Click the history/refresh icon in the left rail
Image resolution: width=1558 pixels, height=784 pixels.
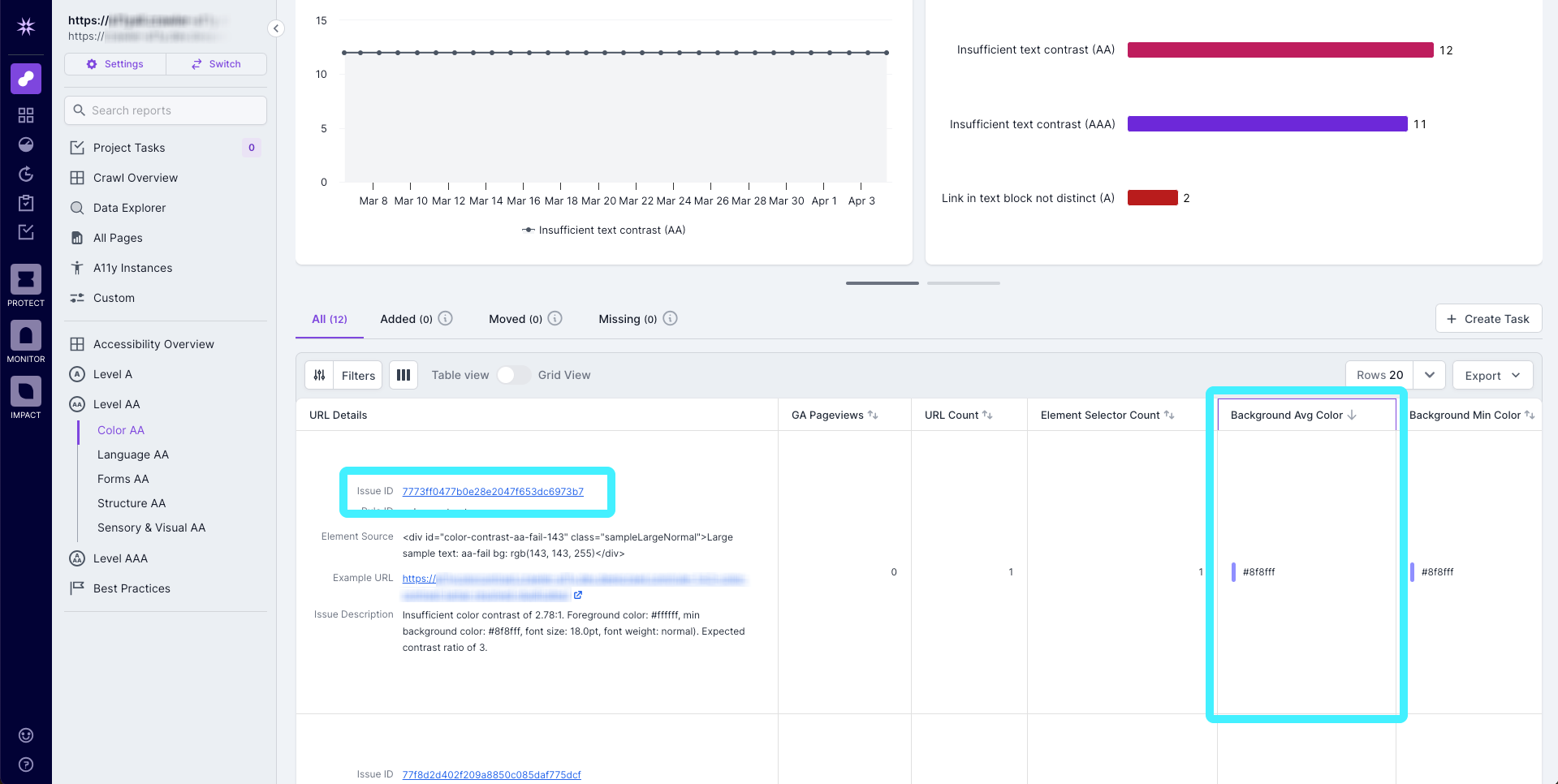coord(25,174)
